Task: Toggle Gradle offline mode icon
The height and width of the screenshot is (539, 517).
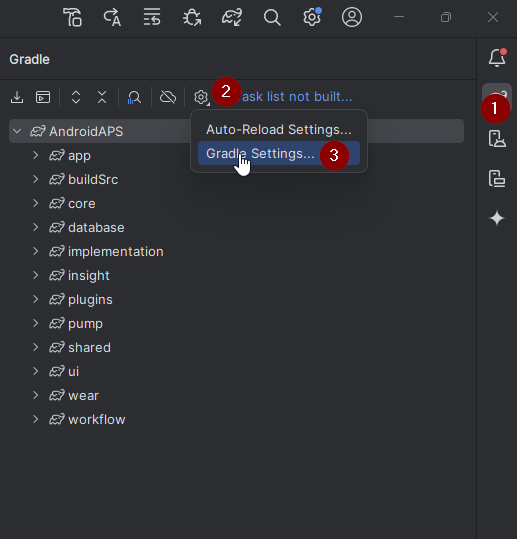Action: [x=168, y=97]
